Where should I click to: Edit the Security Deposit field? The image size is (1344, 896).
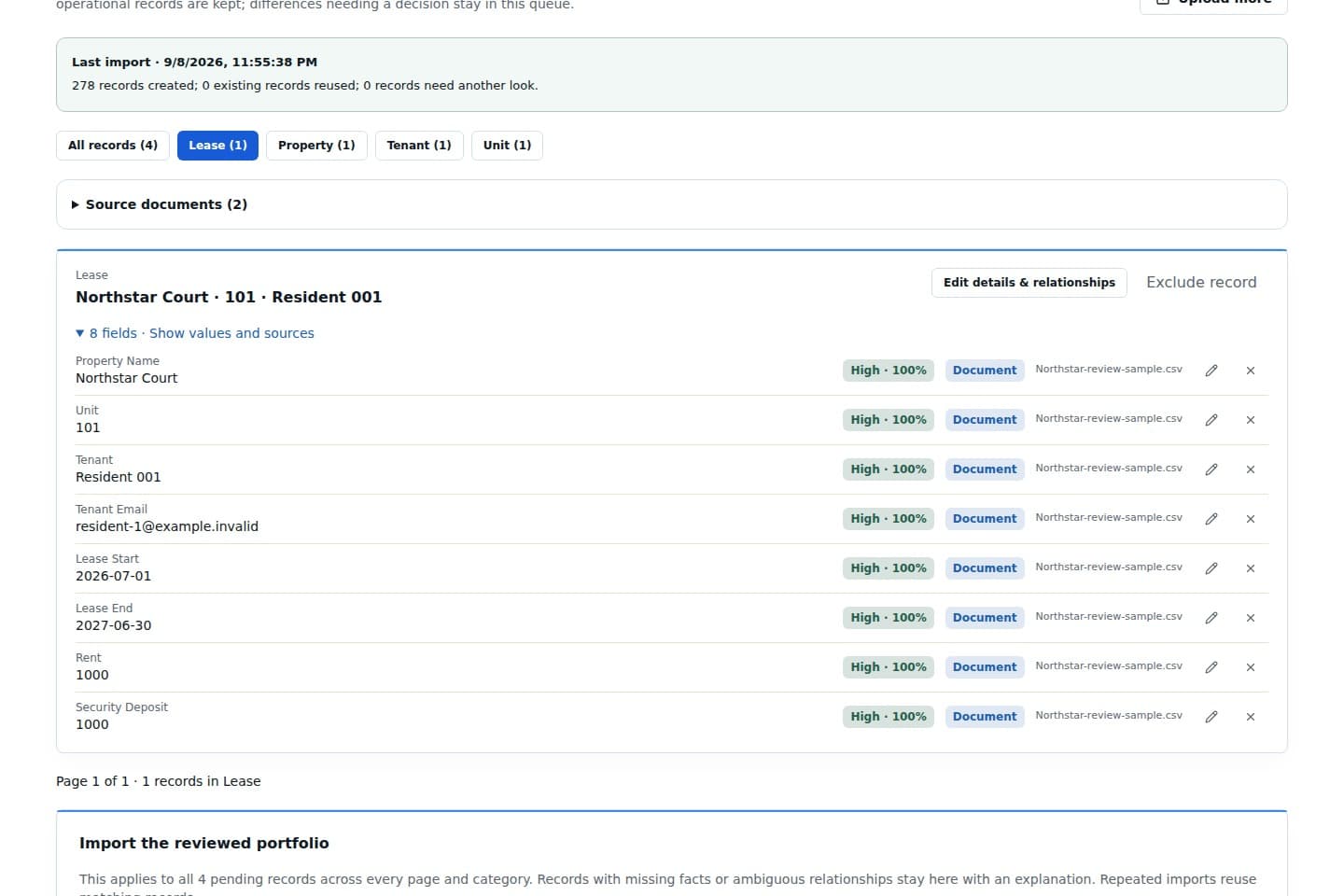[1211, 717]
